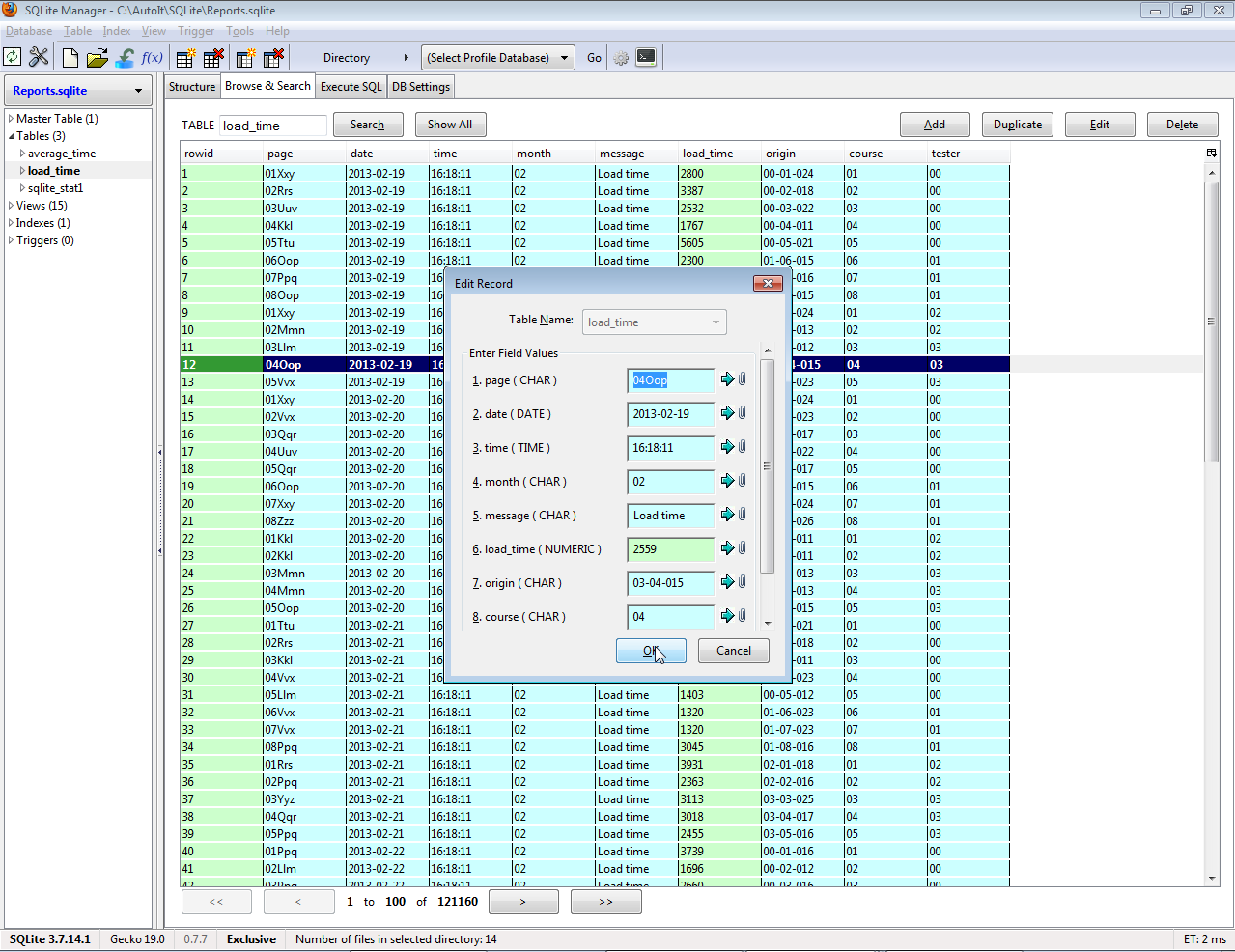Click the green arrow beside the page field
Image resolution: width=1235 pixels, height=952 pixels.
point(728,379)
